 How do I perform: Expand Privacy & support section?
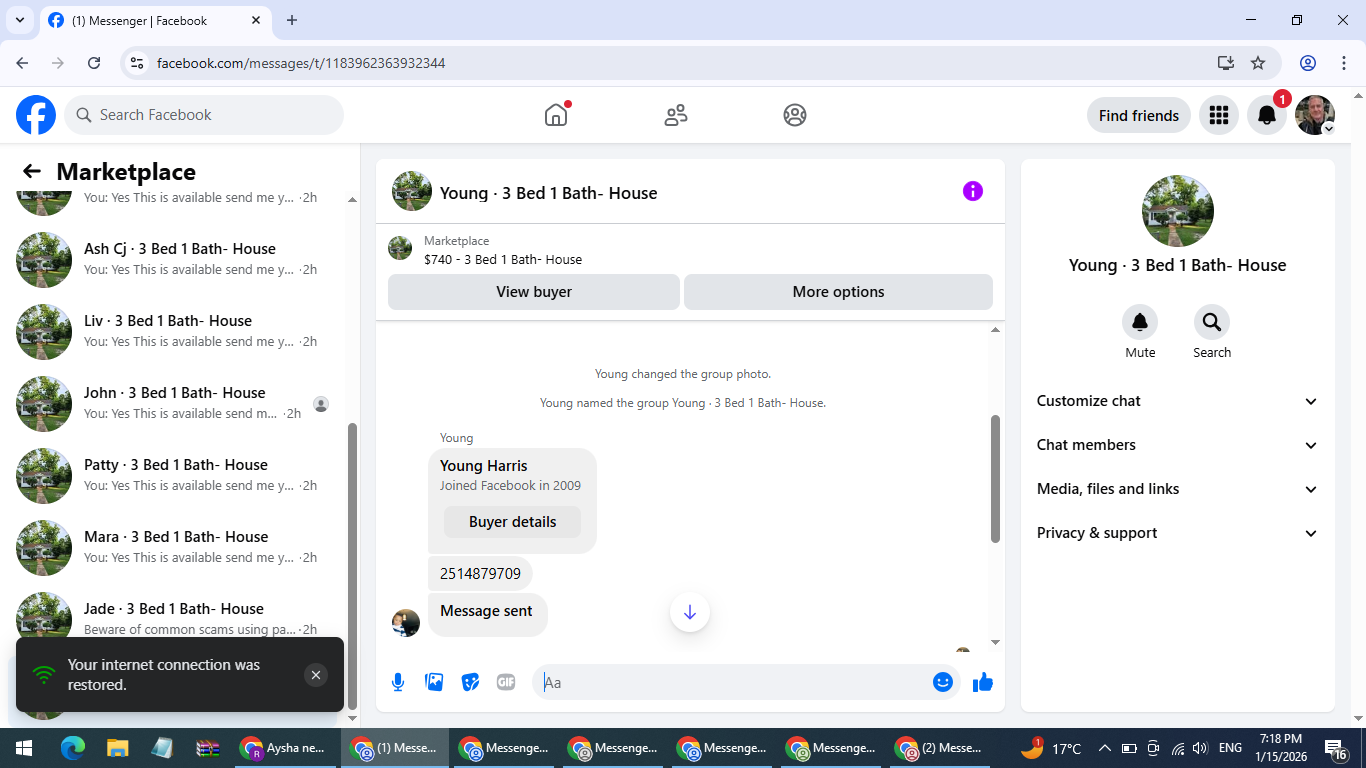click(1178, 533)
